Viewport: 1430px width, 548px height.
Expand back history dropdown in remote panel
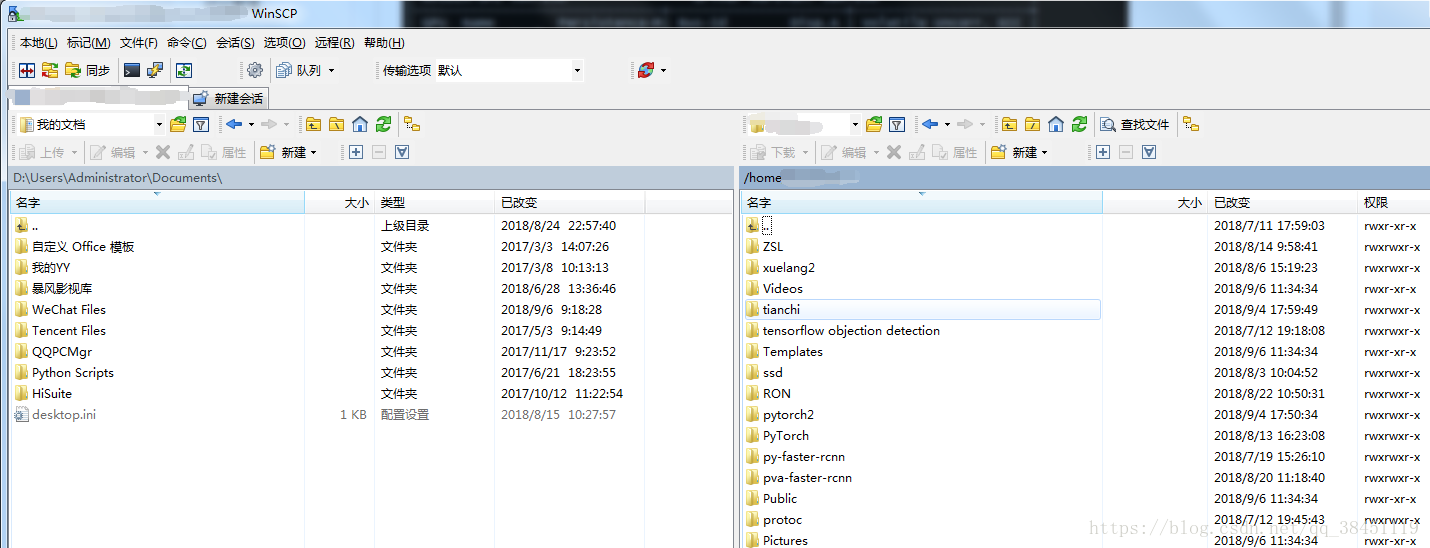pyautogui.click(x=947, y=124)
